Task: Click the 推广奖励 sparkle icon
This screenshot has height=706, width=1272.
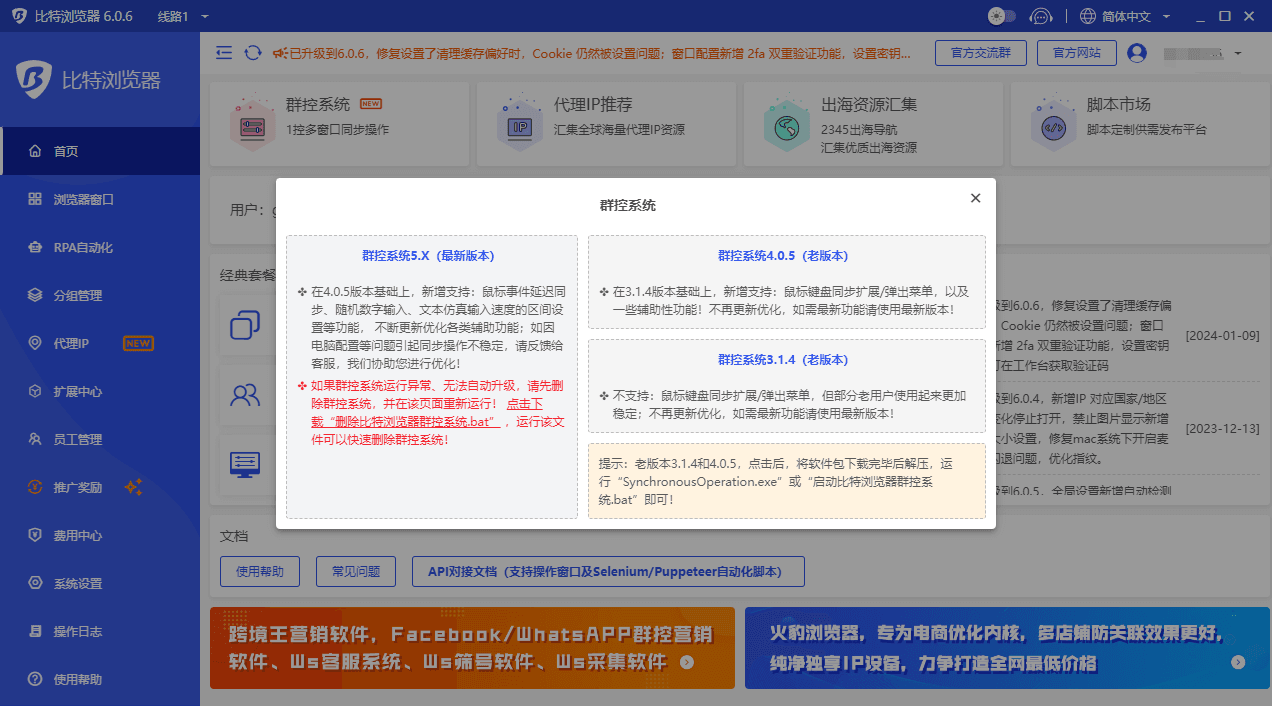Action: [134, 487]
